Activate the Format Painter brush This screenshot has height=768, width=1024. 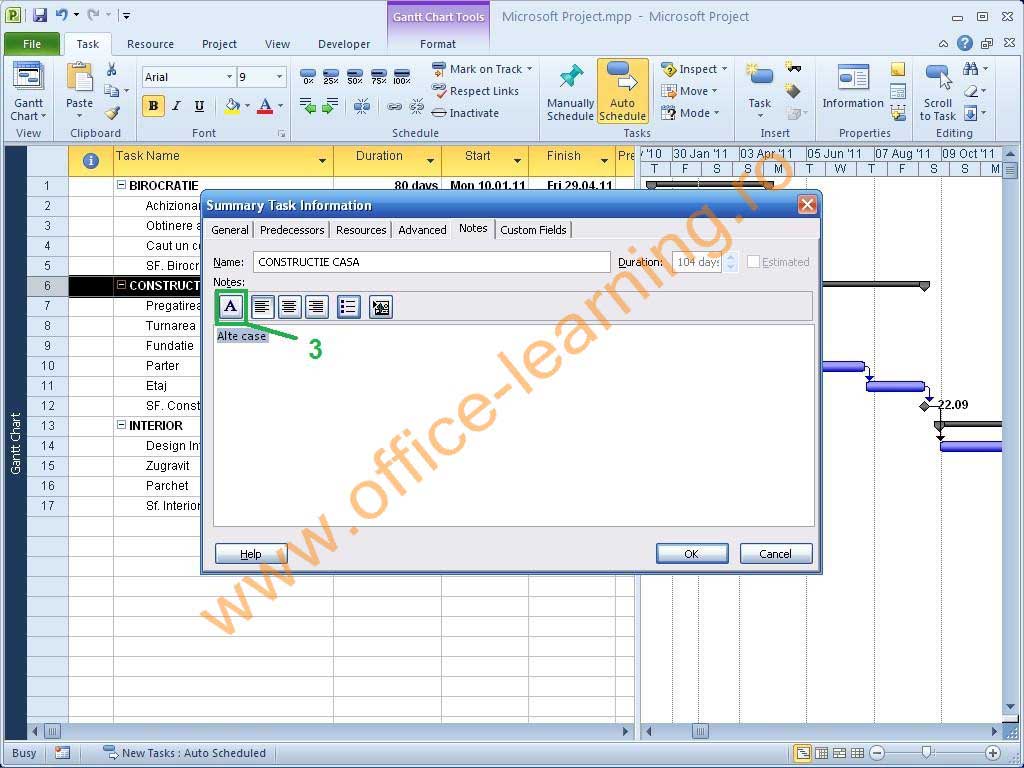112,113
